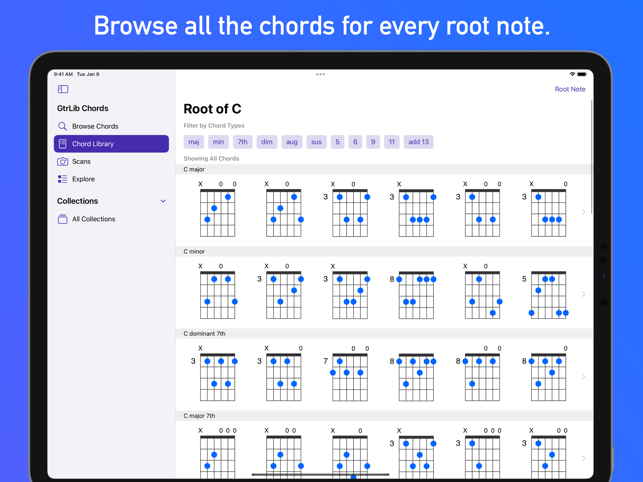The width and height of the screenshot is (643, 482).
Task: Toggle the sidebar panel icon
Action: [63, 89]
